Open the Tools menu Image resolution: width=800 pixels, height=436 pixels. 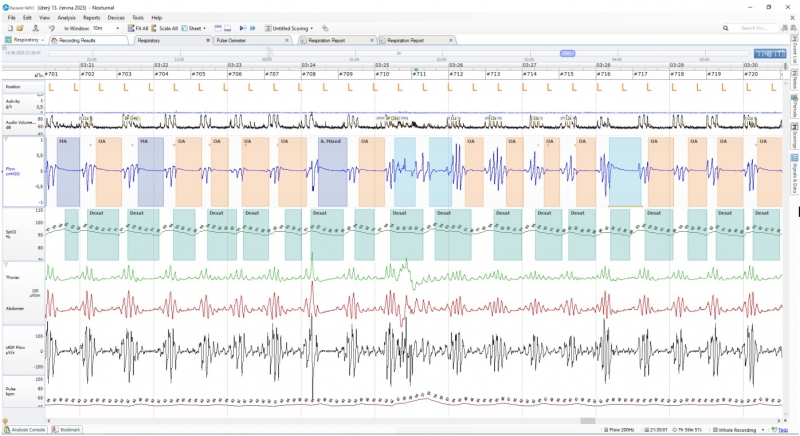pos(138,18)
